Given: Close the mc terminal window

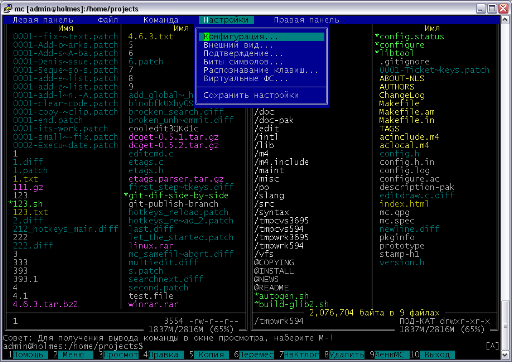Looking at the screenshot, I should 503,9.
